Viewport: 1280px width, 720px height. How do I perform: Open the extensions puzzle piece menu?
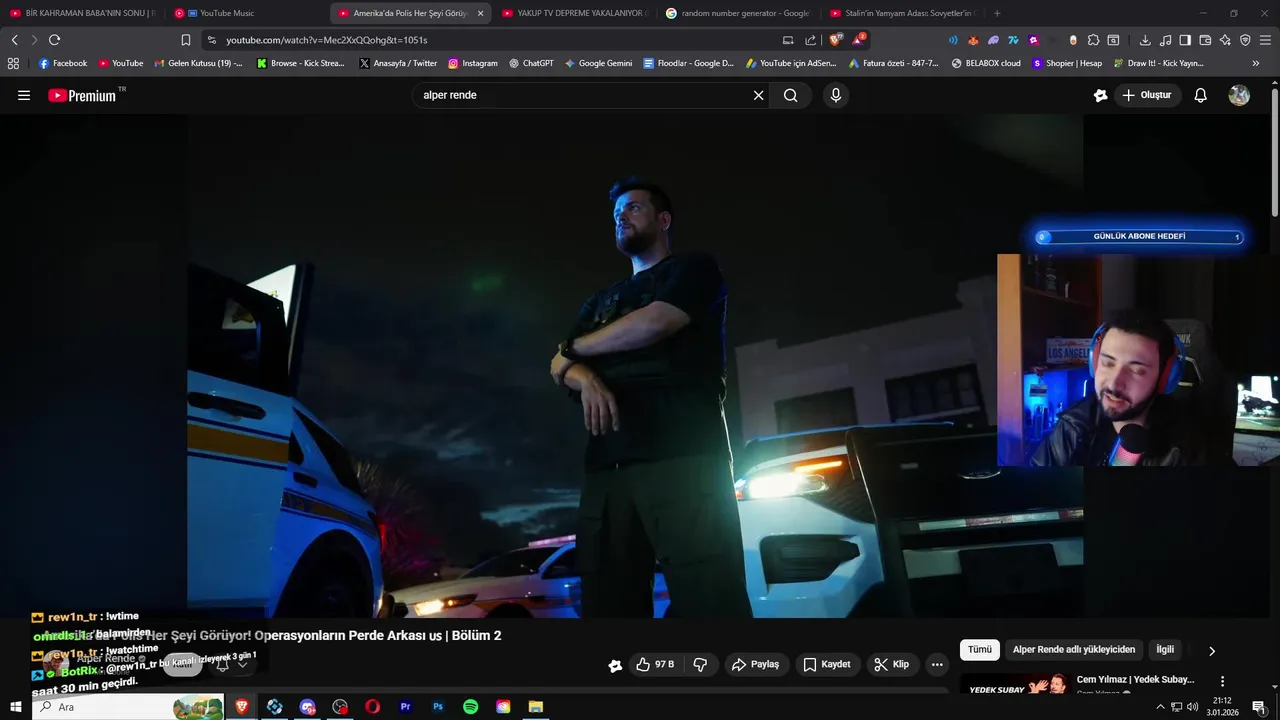(1093, 40)
